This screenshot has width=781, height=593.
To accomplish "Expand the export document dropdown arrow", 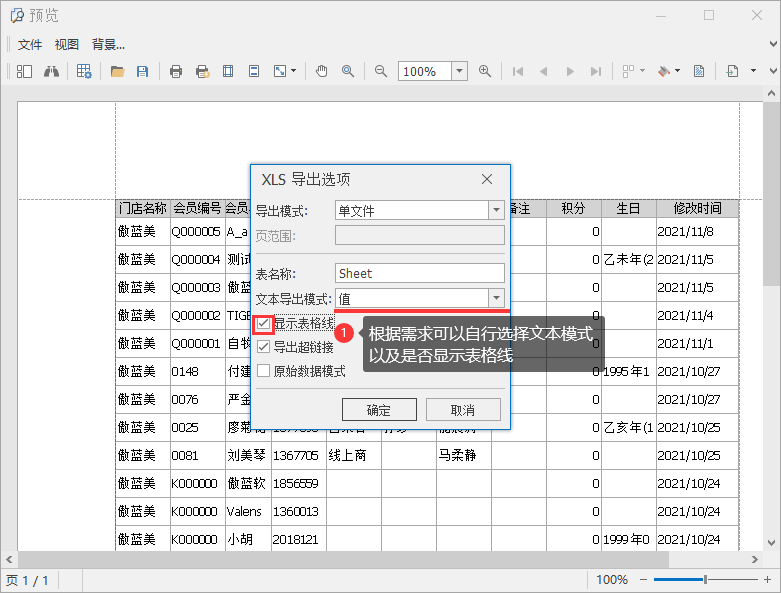I will [x=753, y=71].
